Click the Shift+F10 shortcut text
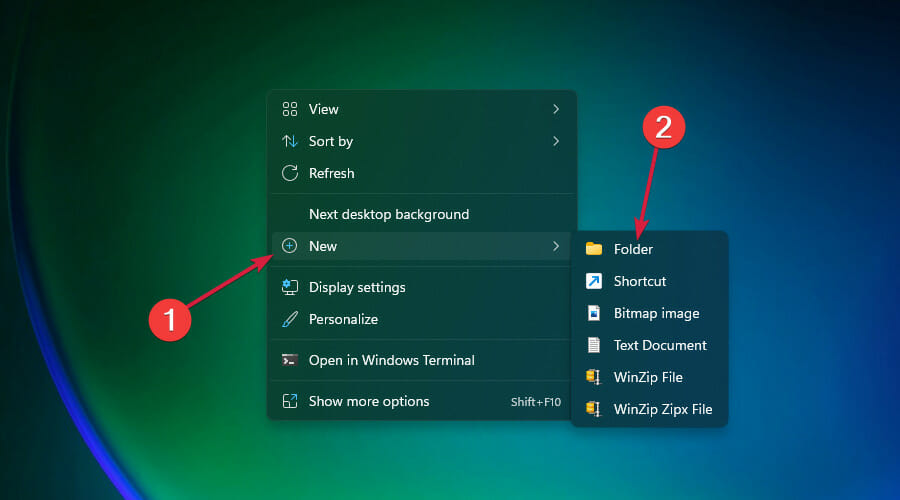The image size is (900, 500). 536,402
